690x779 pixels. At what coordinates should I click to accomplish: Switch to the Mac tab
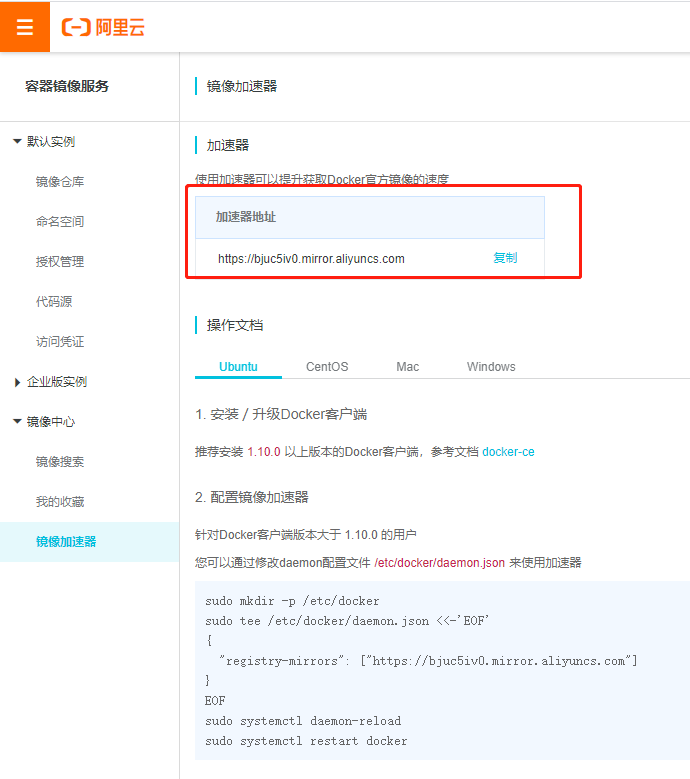pyautogui.click(x=407, y=367)
